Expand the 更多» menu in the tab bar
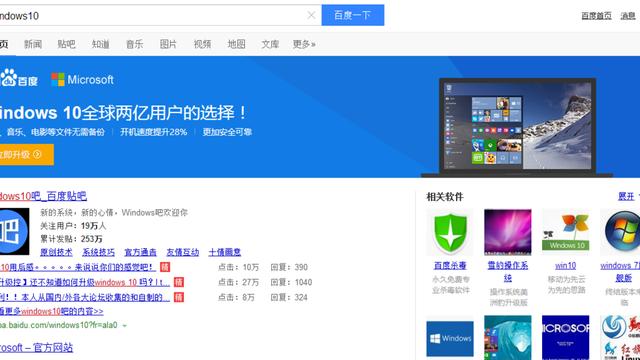Viewport: 640px width, 360px height. click(x=304, y=44)
